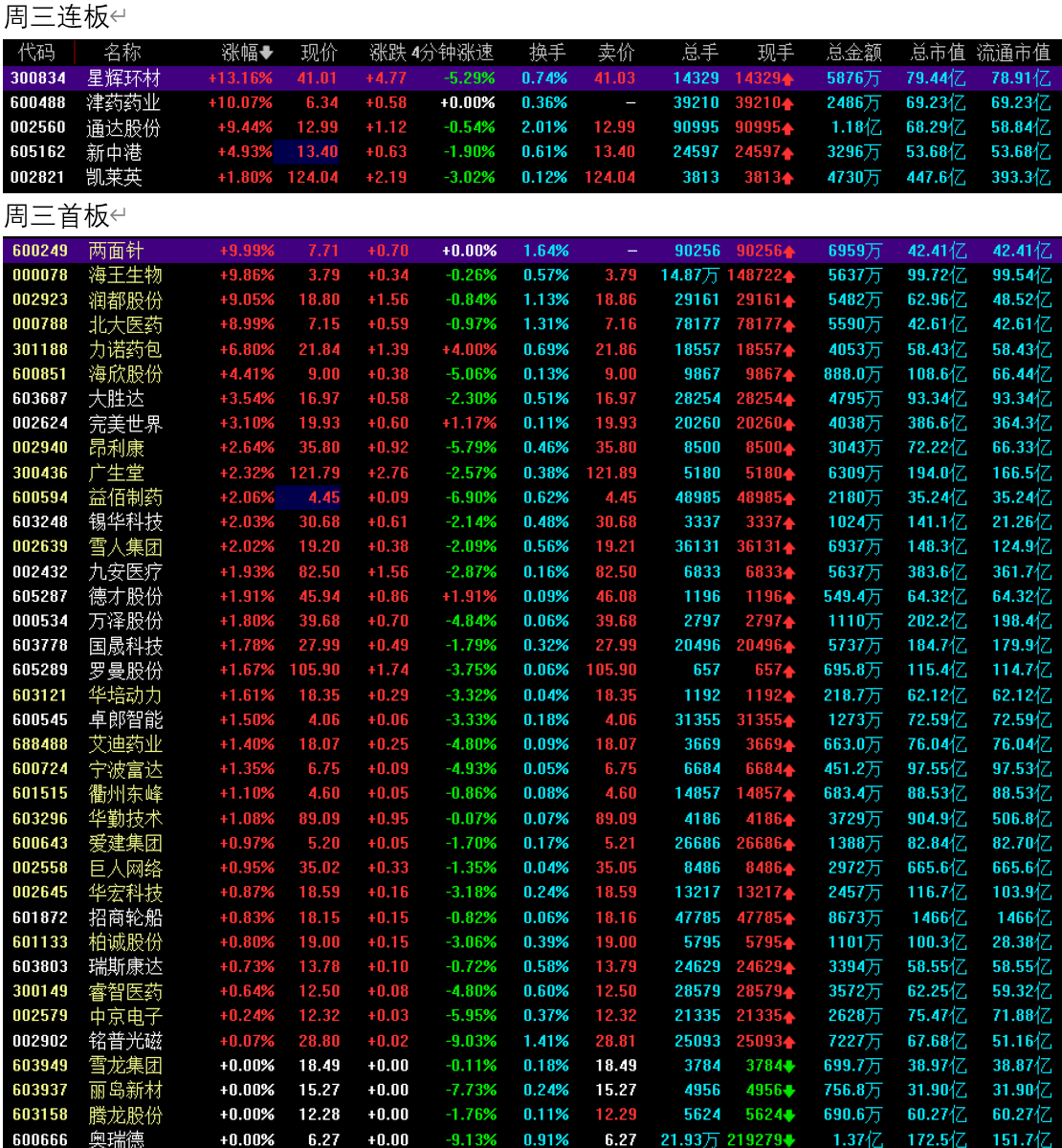
Task: Open stock code 300834
Action: [38, 78]
